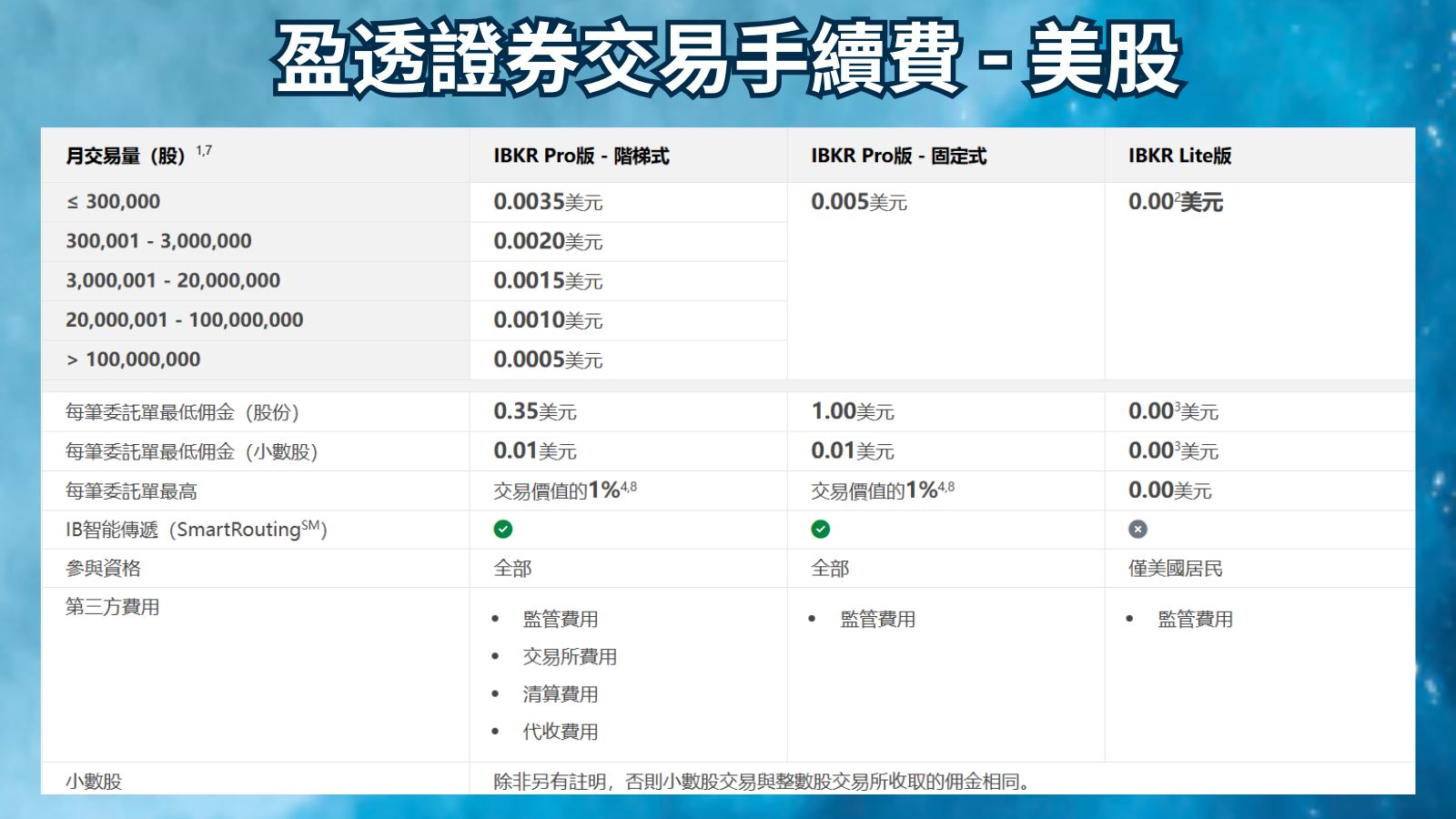1456x819 pixels.
Task: Click the green checkmark under IBKR Pro階梯式 column
Action: point(502,529)
